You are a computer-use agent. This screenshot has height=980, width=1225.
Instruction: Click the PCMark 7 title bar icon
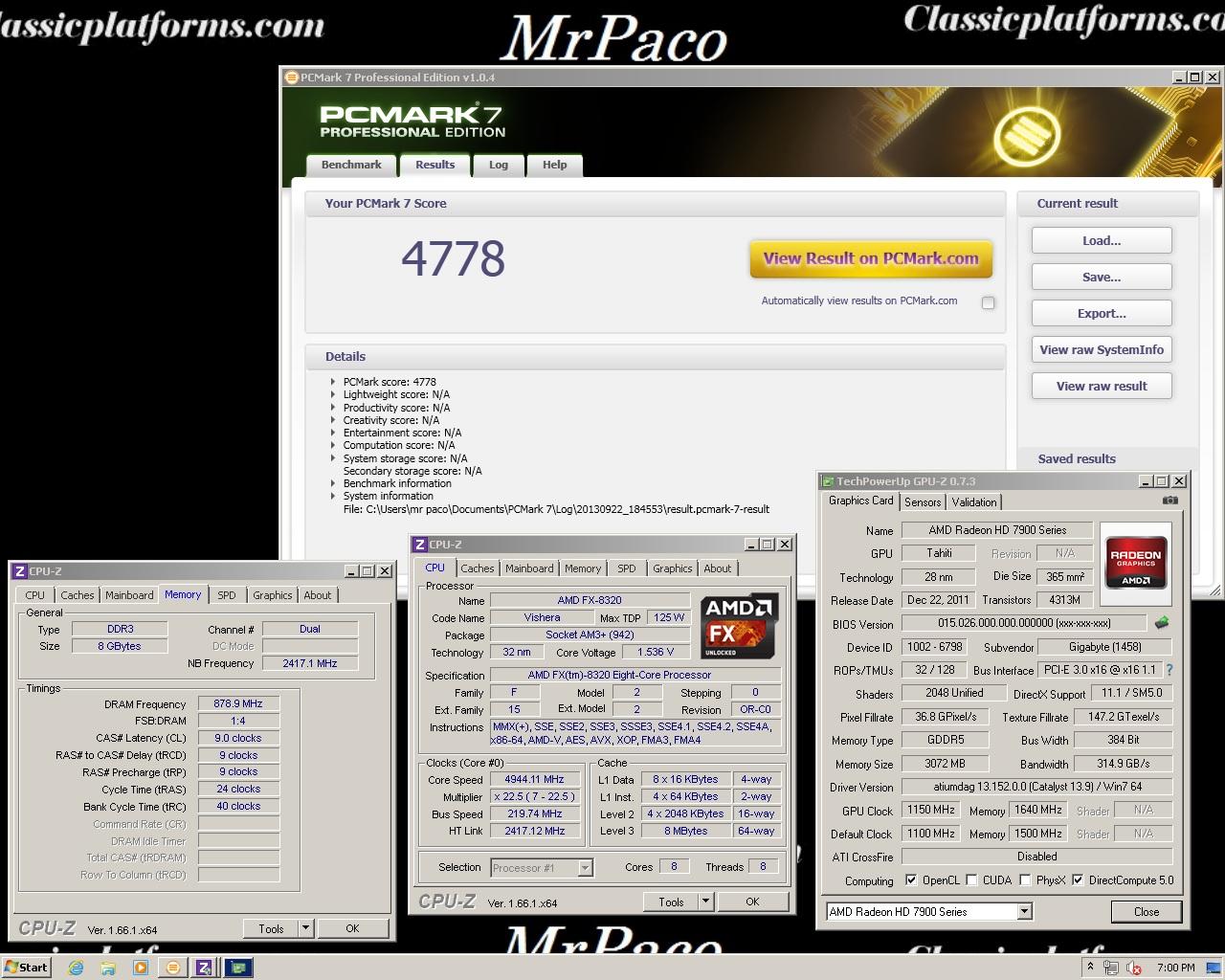(x=292, y=78)
